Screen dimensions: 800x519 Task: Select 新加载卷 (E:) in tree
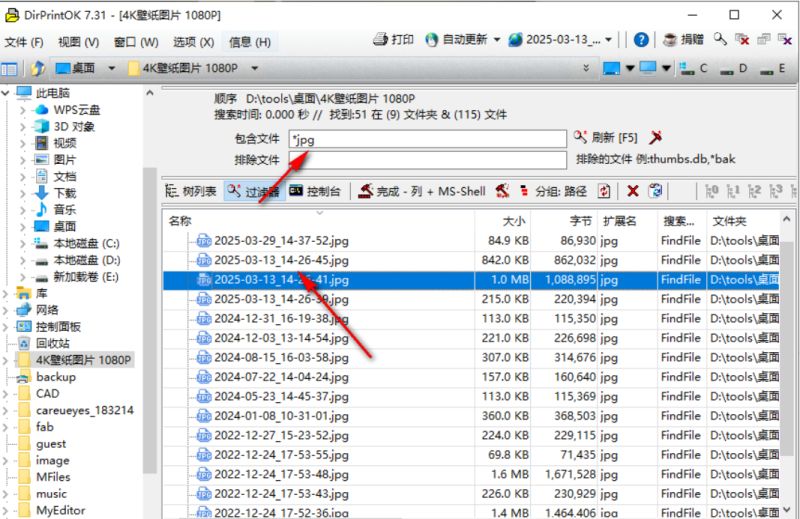[x=86, y=277]
